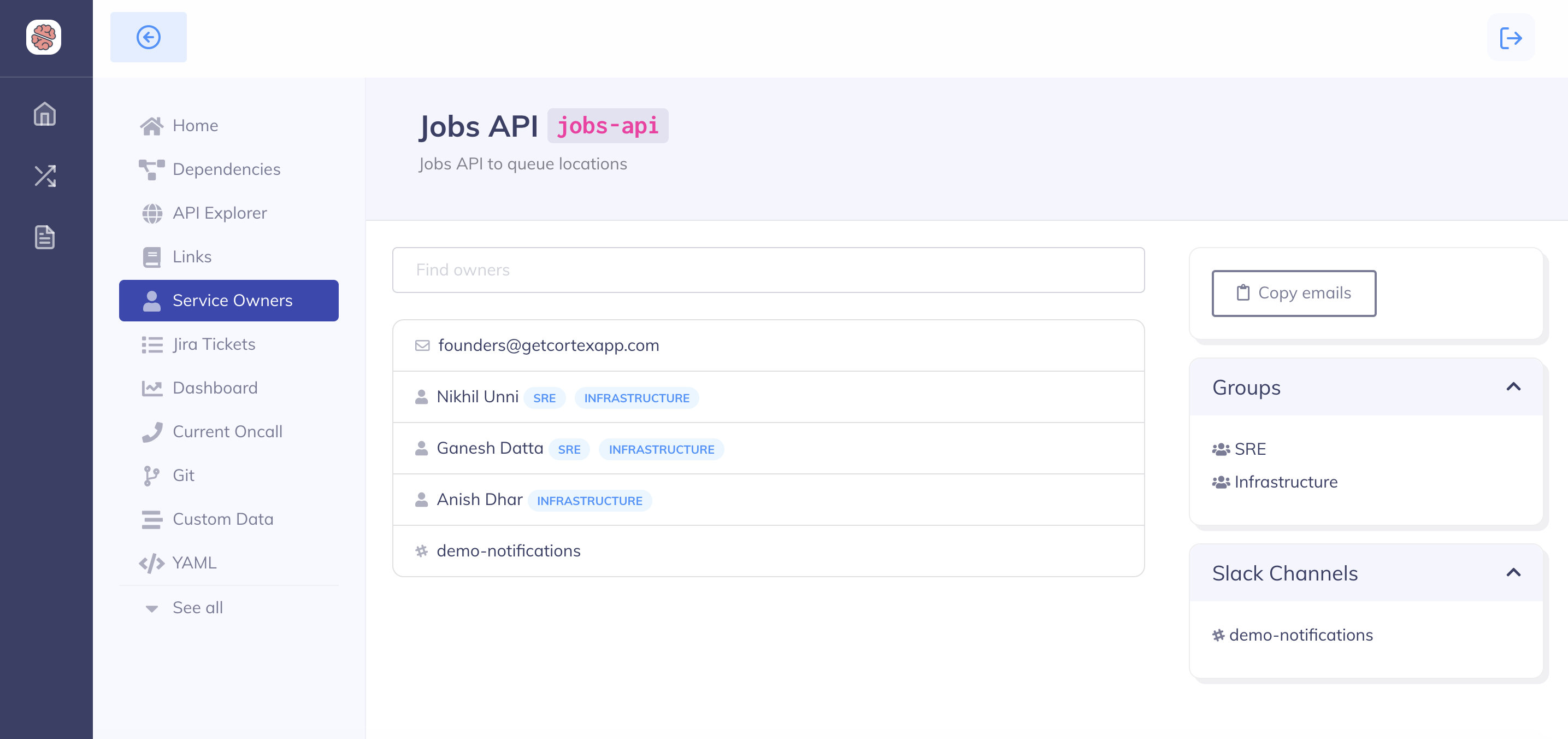Click Infrastructure group in Groups panel
The image size is (1568, 739).
coord(1286,482)
